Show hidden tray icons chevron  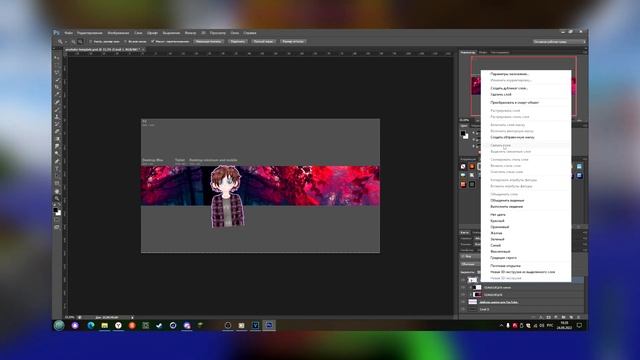coord(501,325)
